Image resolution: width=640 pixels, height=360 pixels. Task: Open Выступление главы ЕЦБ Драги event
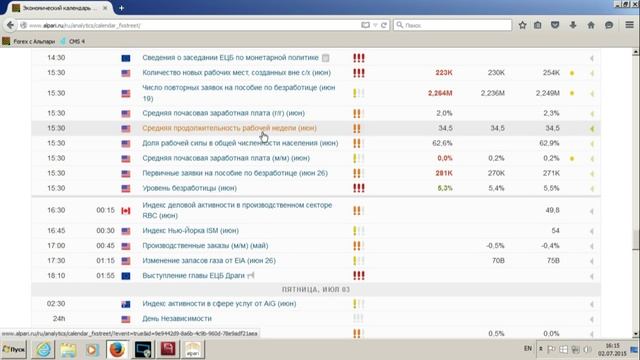pyautogui.click(x=193, y=276)
